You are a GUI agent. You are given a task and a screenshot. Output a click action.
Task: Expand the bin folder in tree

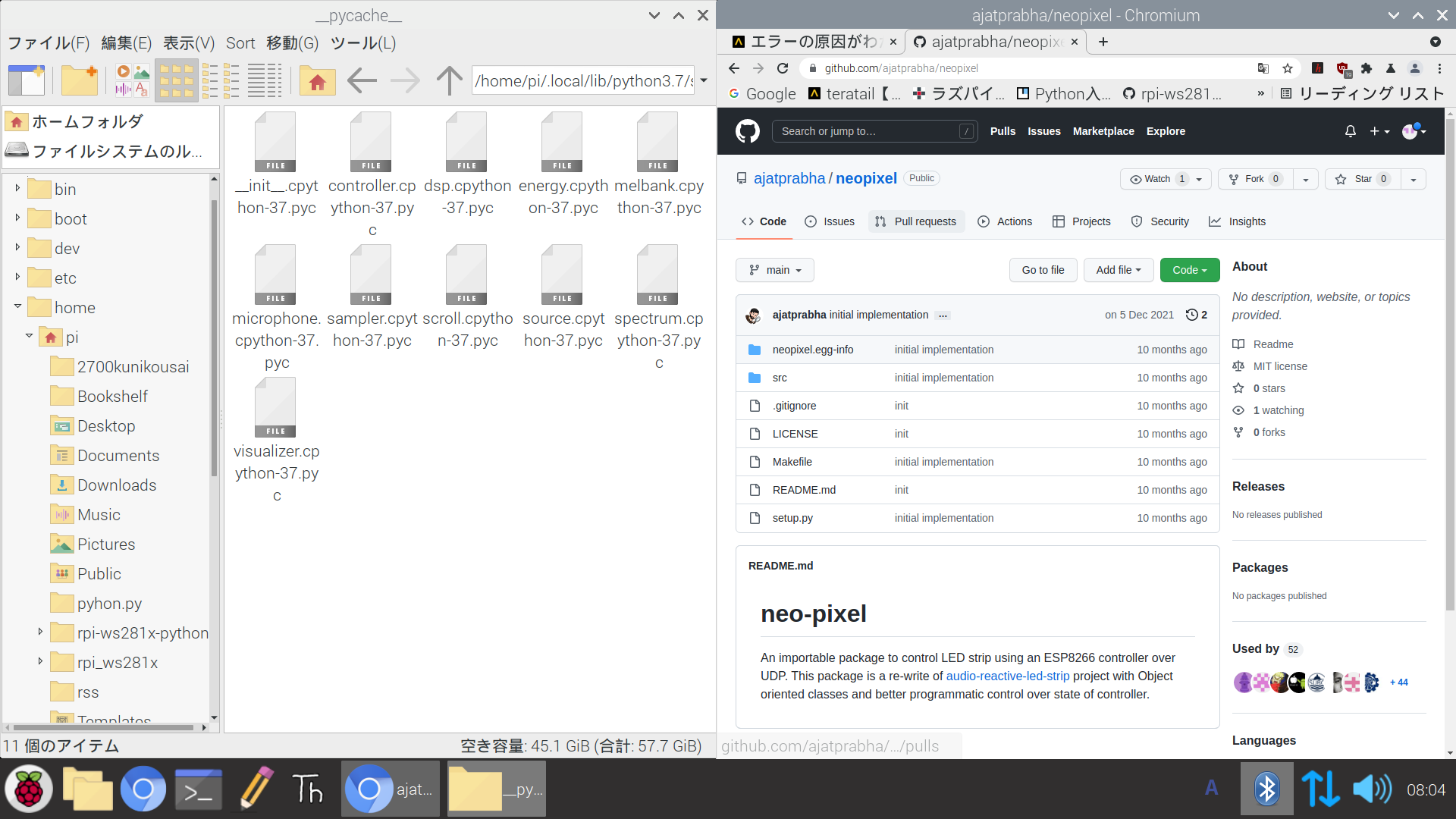[x=17, y=188]
